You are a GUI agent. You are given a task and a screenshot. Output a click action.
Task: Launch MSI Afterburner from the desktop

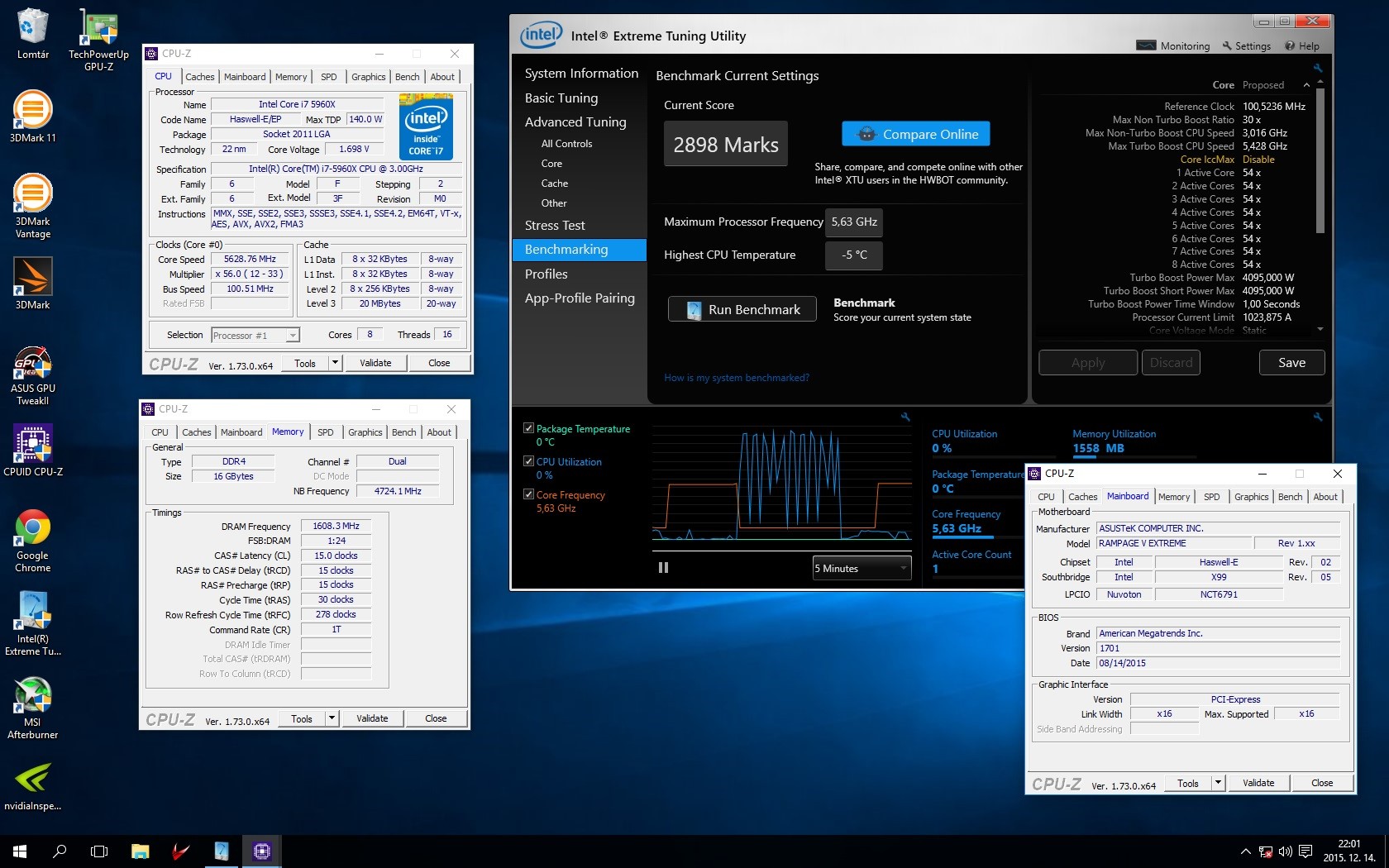[x=33, y=696]
